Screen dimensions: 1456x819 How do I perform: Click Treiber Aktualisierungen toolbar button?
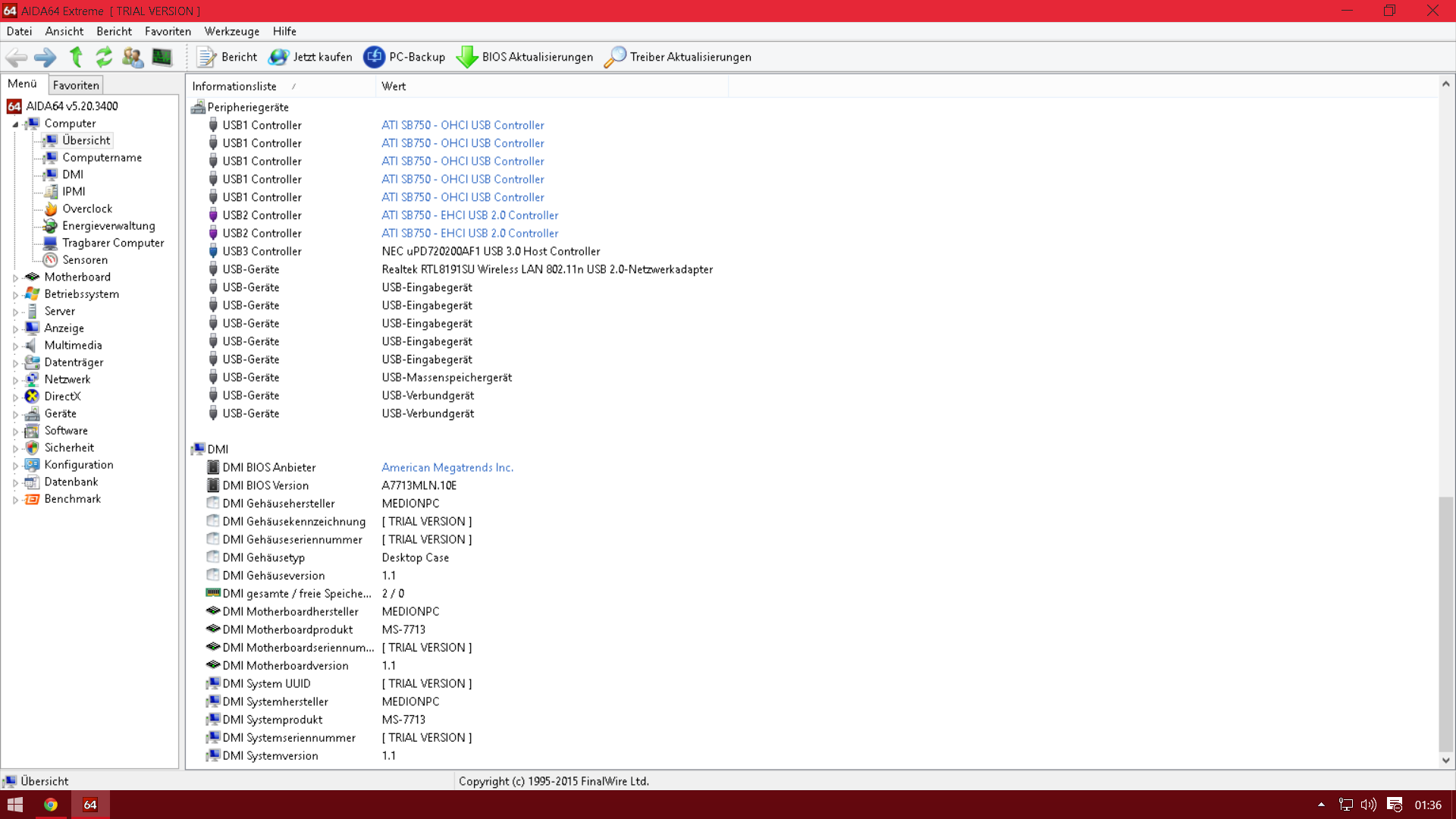coord(678,57)
